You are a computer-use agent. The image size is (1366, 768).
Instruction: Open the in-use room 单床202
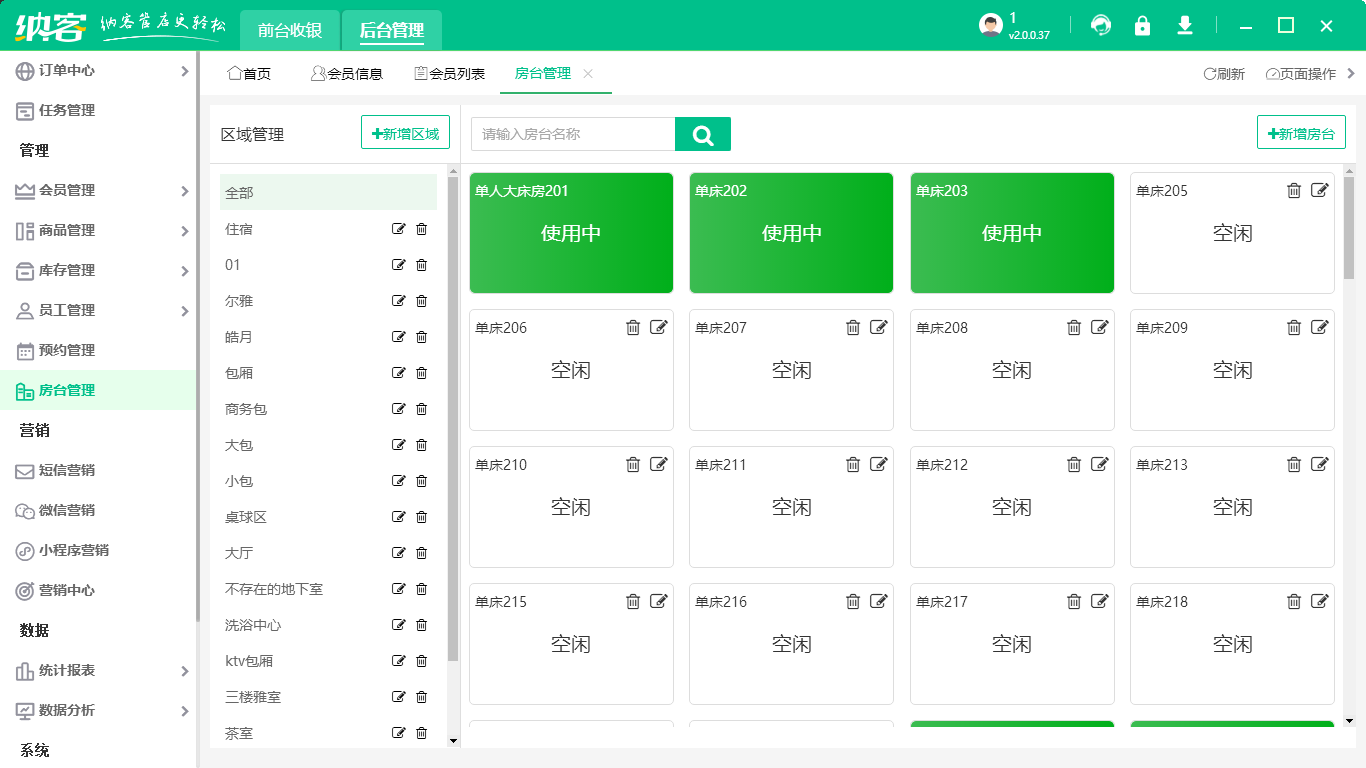click(x=791, y=233)
